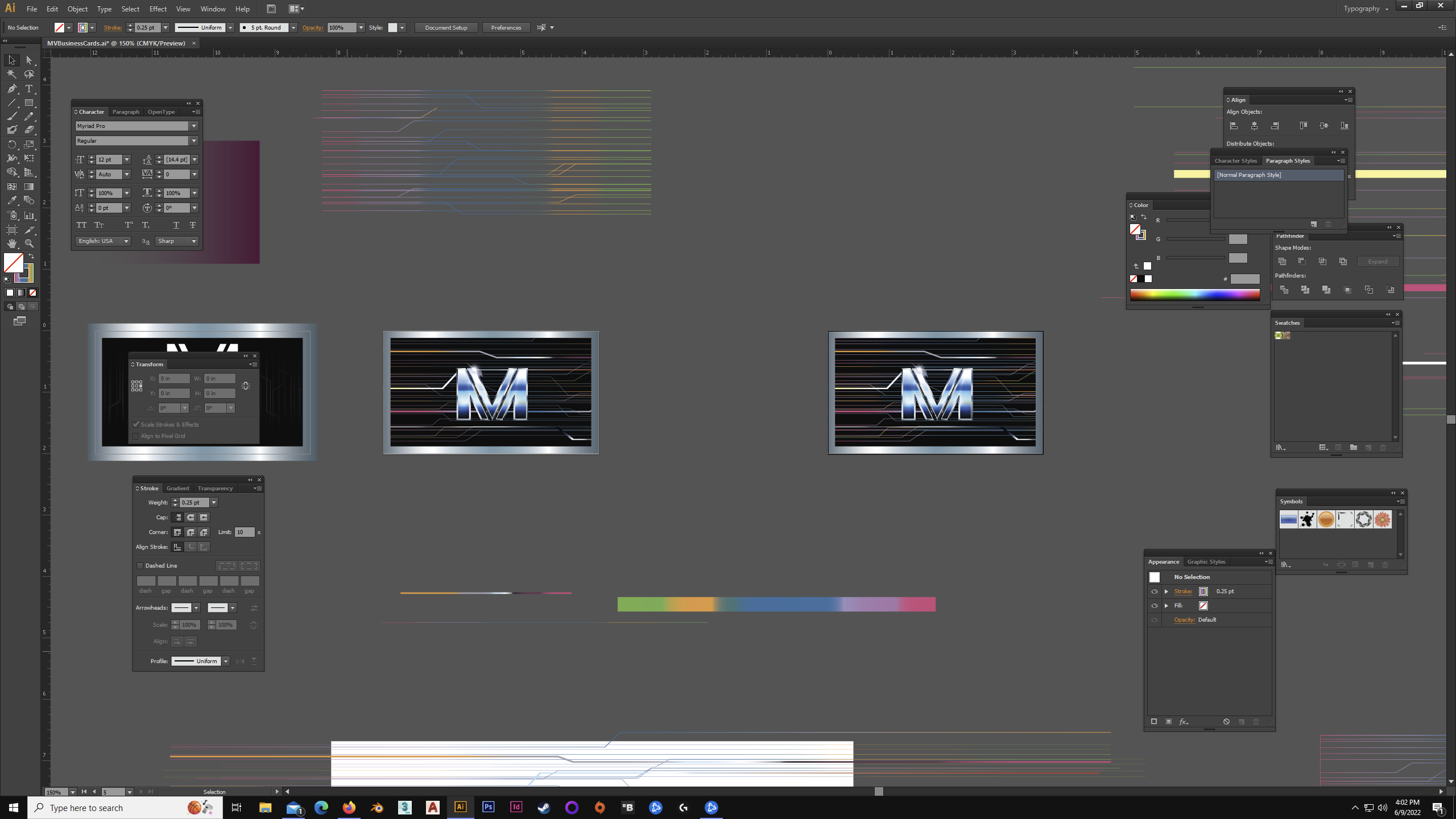Click Add New Effect fx icon
1456x819 pixels.
(1184, 722)
